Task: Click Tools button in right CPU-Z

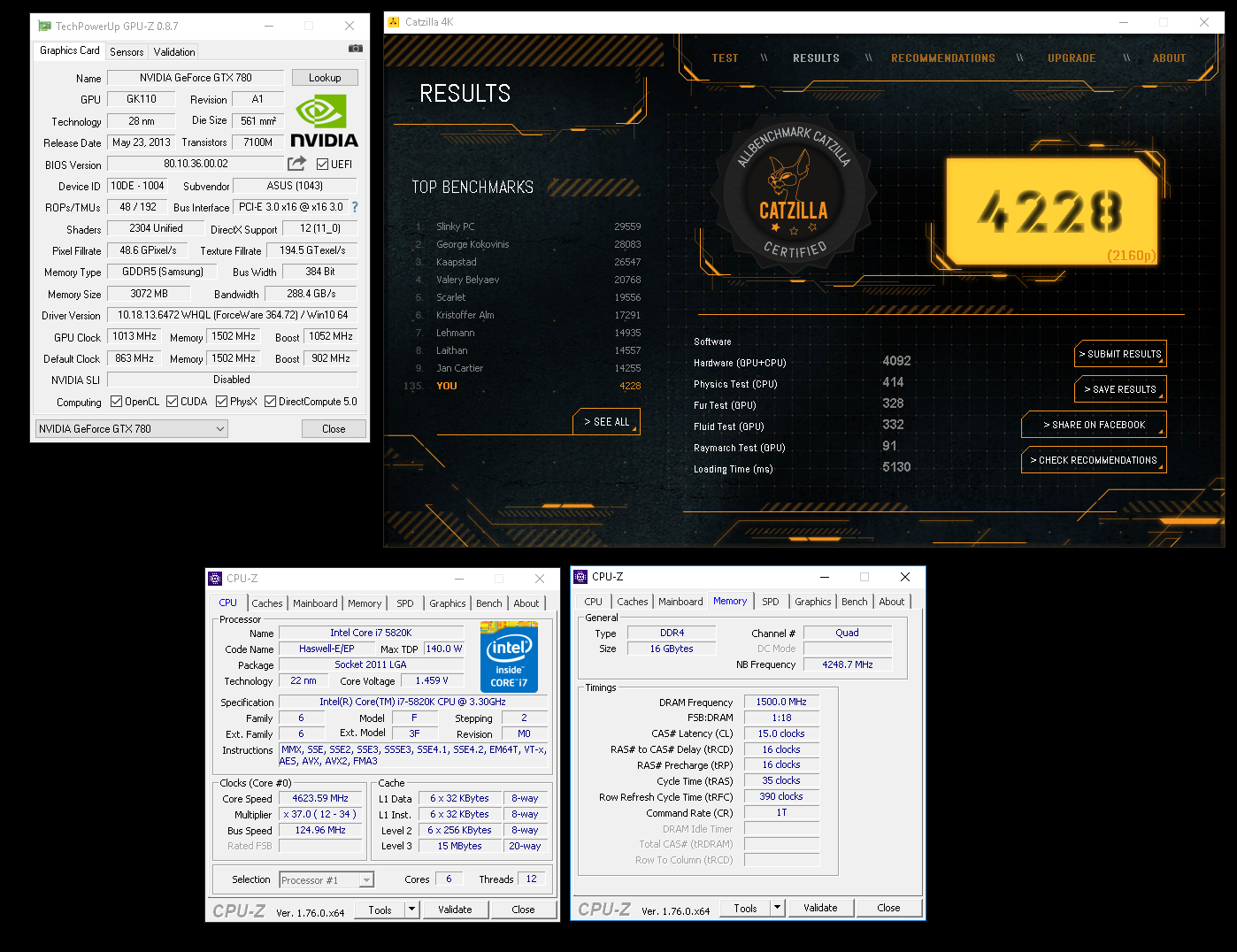Action: pos(745,908)
